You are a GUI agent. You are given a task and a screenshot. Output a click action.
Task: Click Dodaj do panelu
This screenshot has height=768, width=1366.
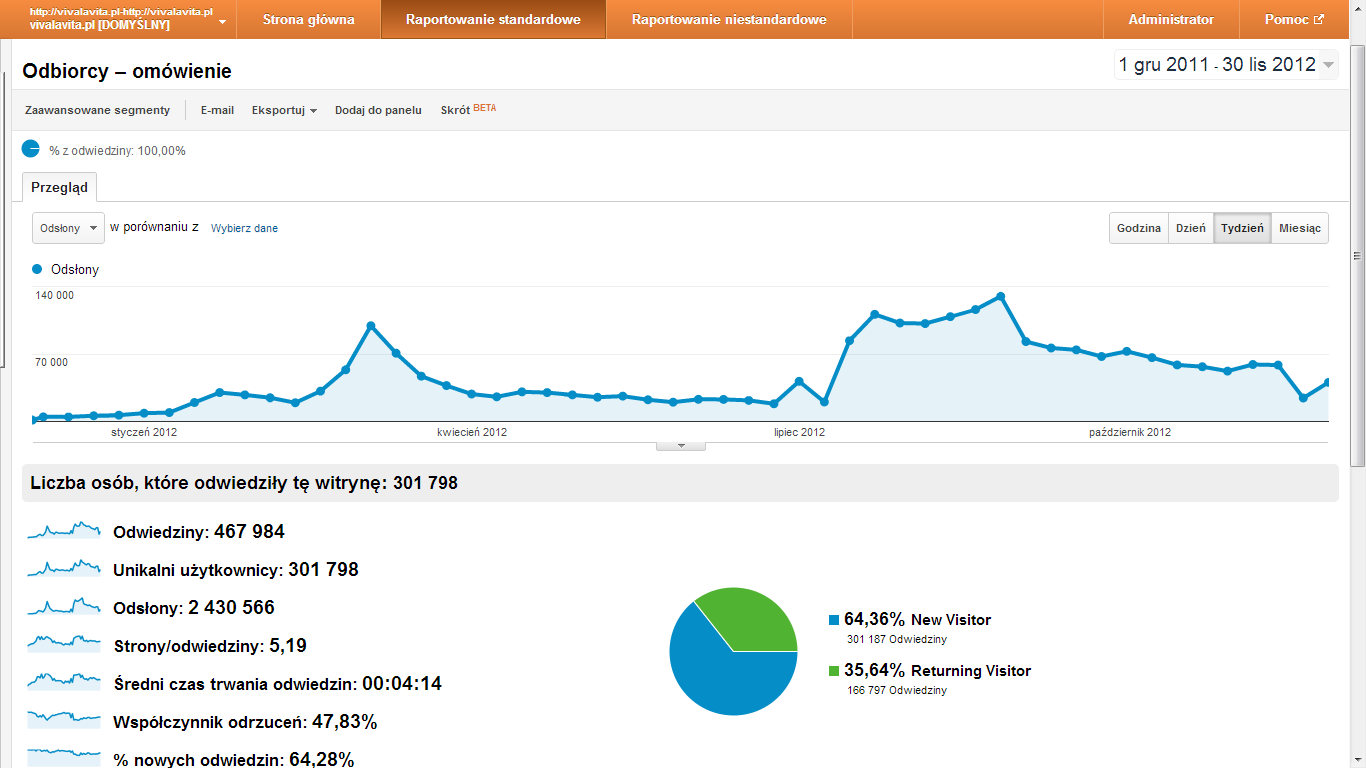click(378, 110)
